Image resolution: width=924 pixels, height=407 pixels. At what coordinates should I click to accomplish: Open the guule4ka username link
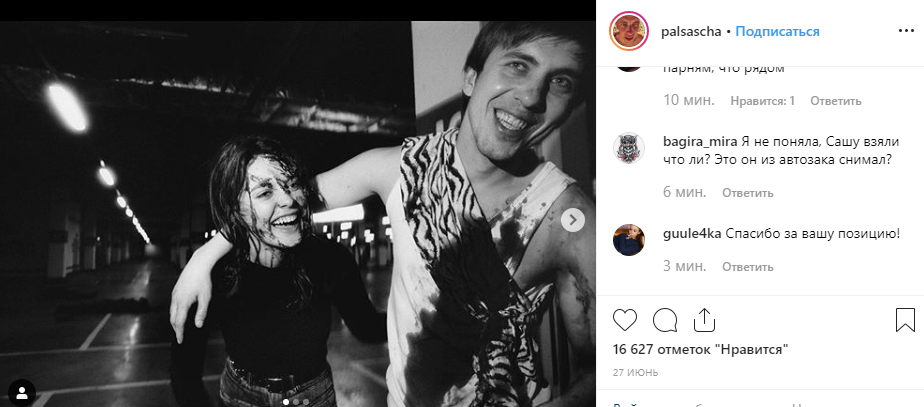(x=691, y=234)
